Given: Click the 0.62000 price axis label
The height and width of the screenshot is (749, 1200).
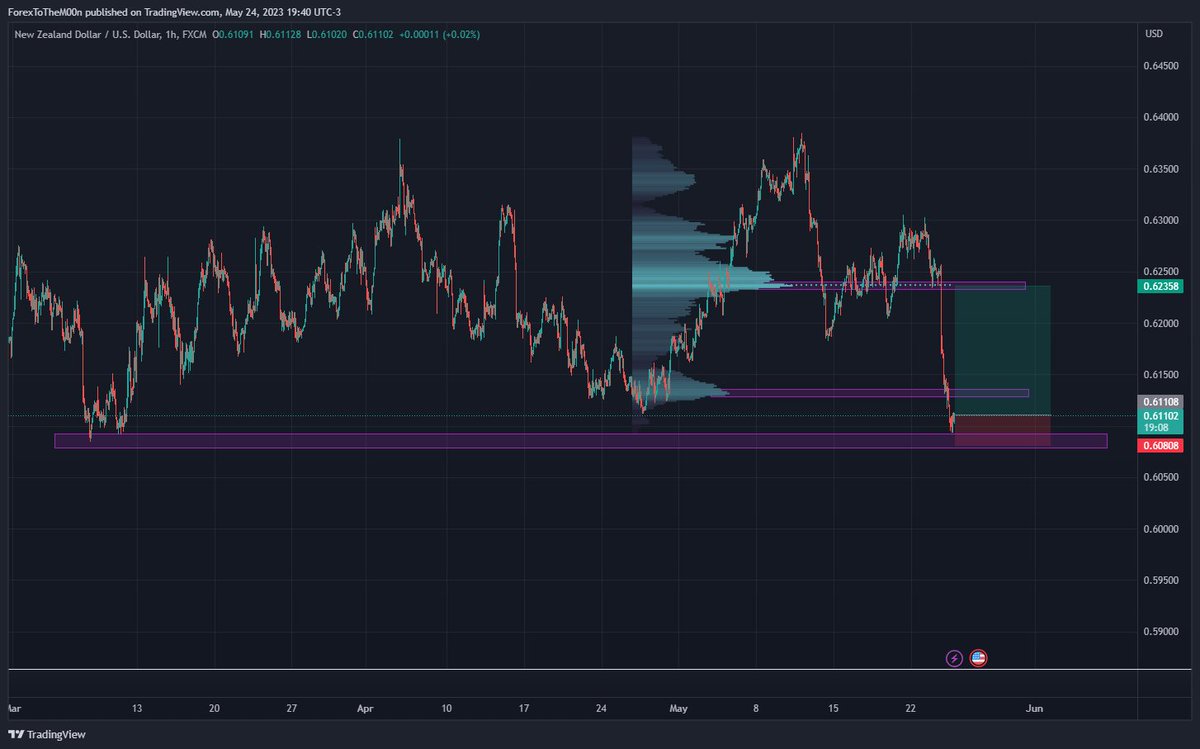Looking at the screenshot, I should (x=1161, y=323).
